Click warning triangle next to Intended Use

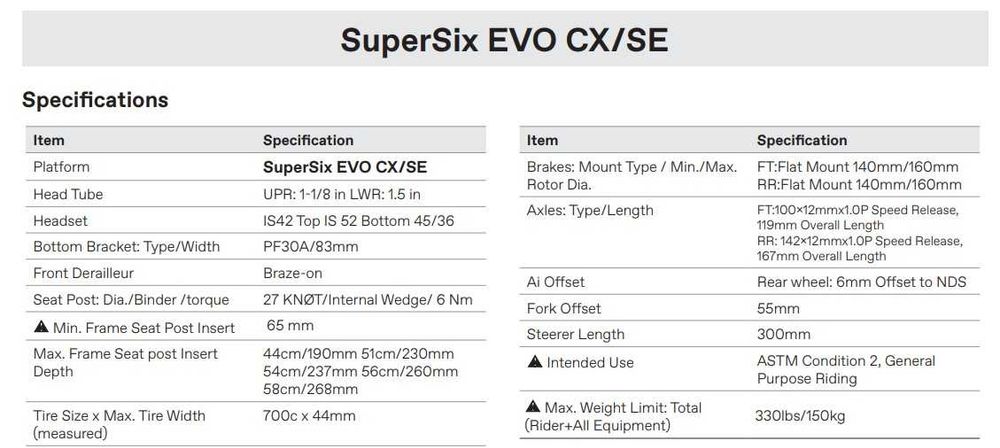pyautogui.click(x=535, y=362)
